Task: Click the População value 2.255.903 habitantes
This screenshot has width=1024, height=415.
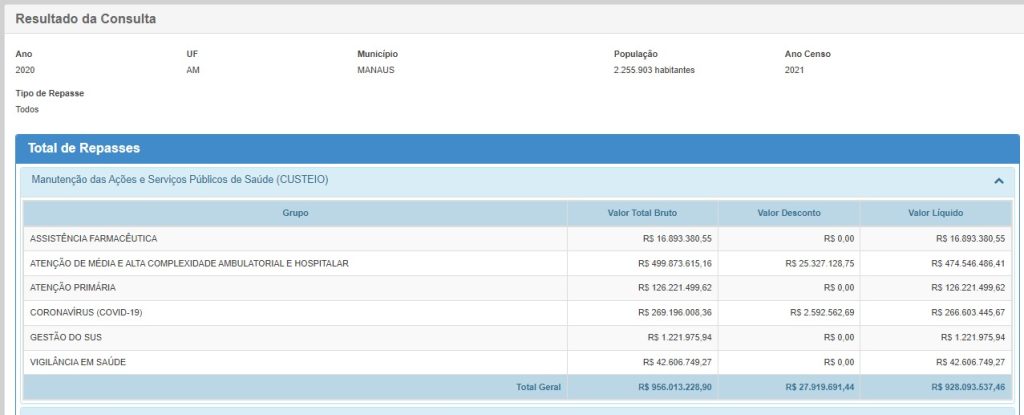Action: pyautogui.click(x=654, y=70)
